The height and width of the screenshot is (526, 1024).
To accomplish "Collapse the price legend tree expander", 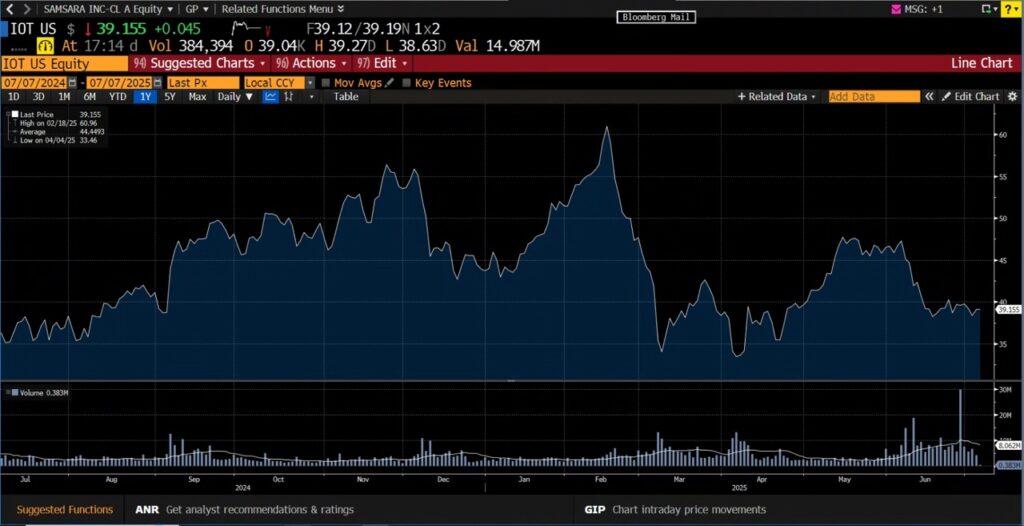I will 7,114.
